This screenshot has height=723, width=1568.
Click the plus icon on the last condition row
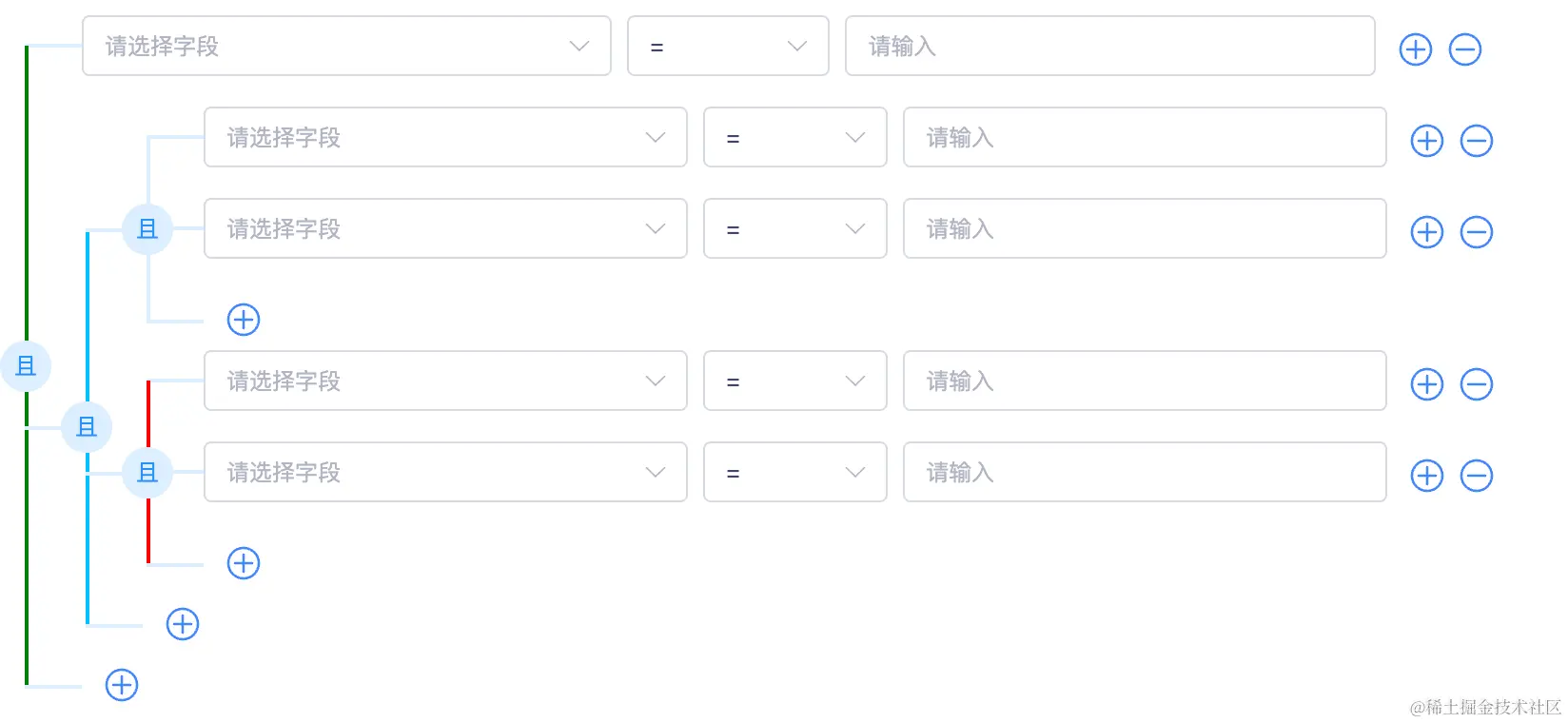pos(1427,476)
